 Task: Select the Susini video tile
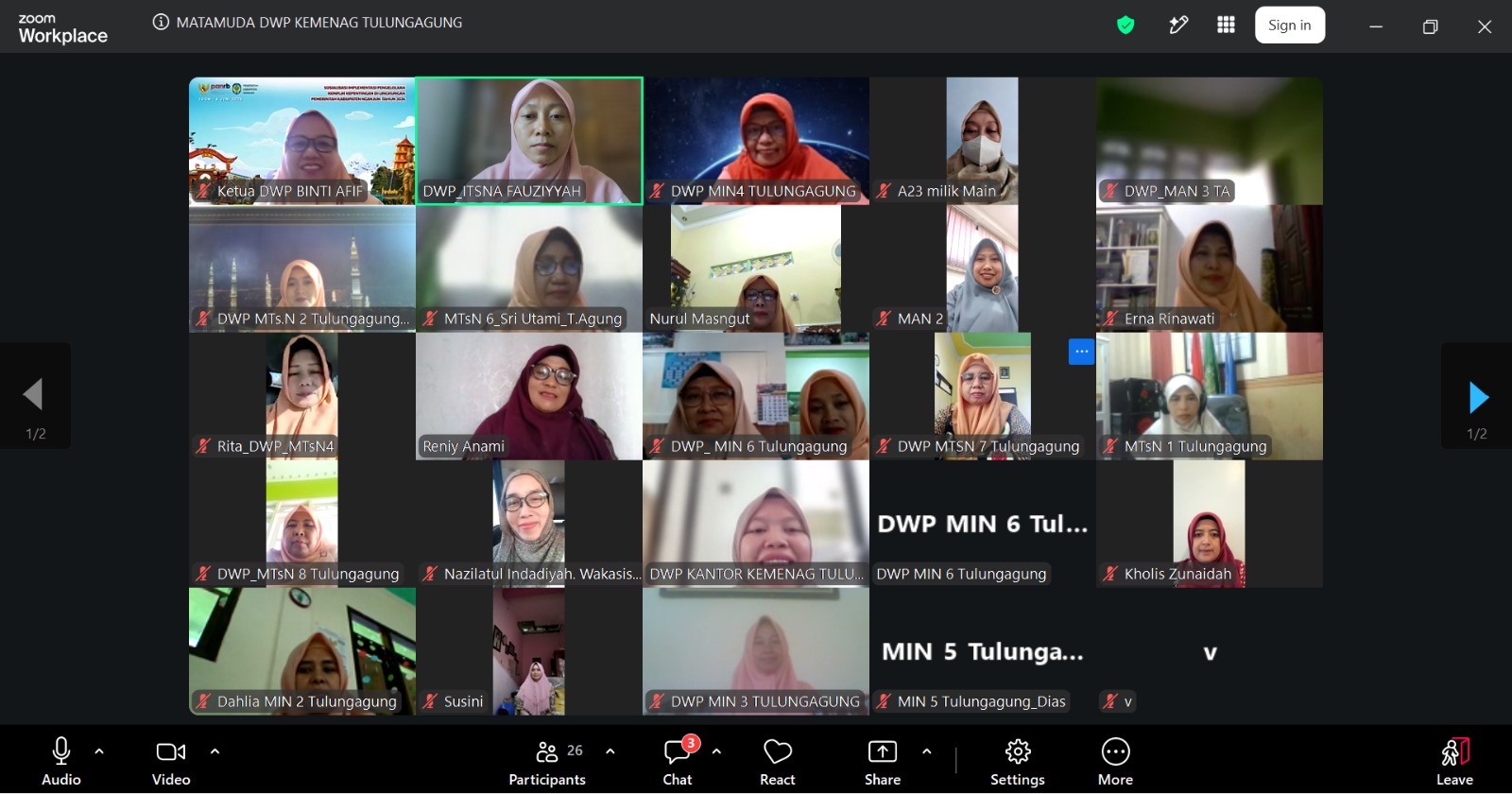(529, 651)
